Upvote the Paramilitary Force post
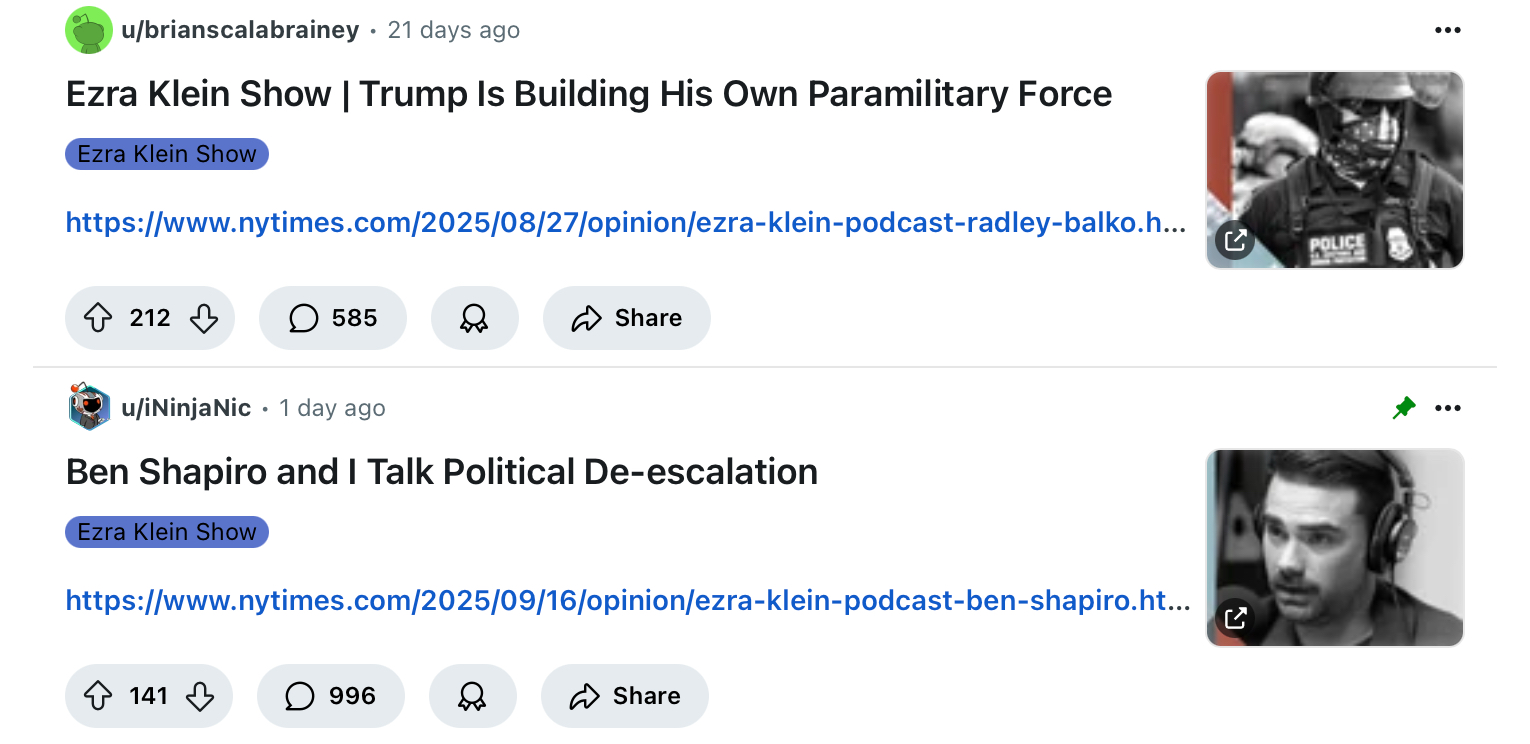Image resolution: width=1530 pixels, height=744 pixels. [x=97, y=318]
